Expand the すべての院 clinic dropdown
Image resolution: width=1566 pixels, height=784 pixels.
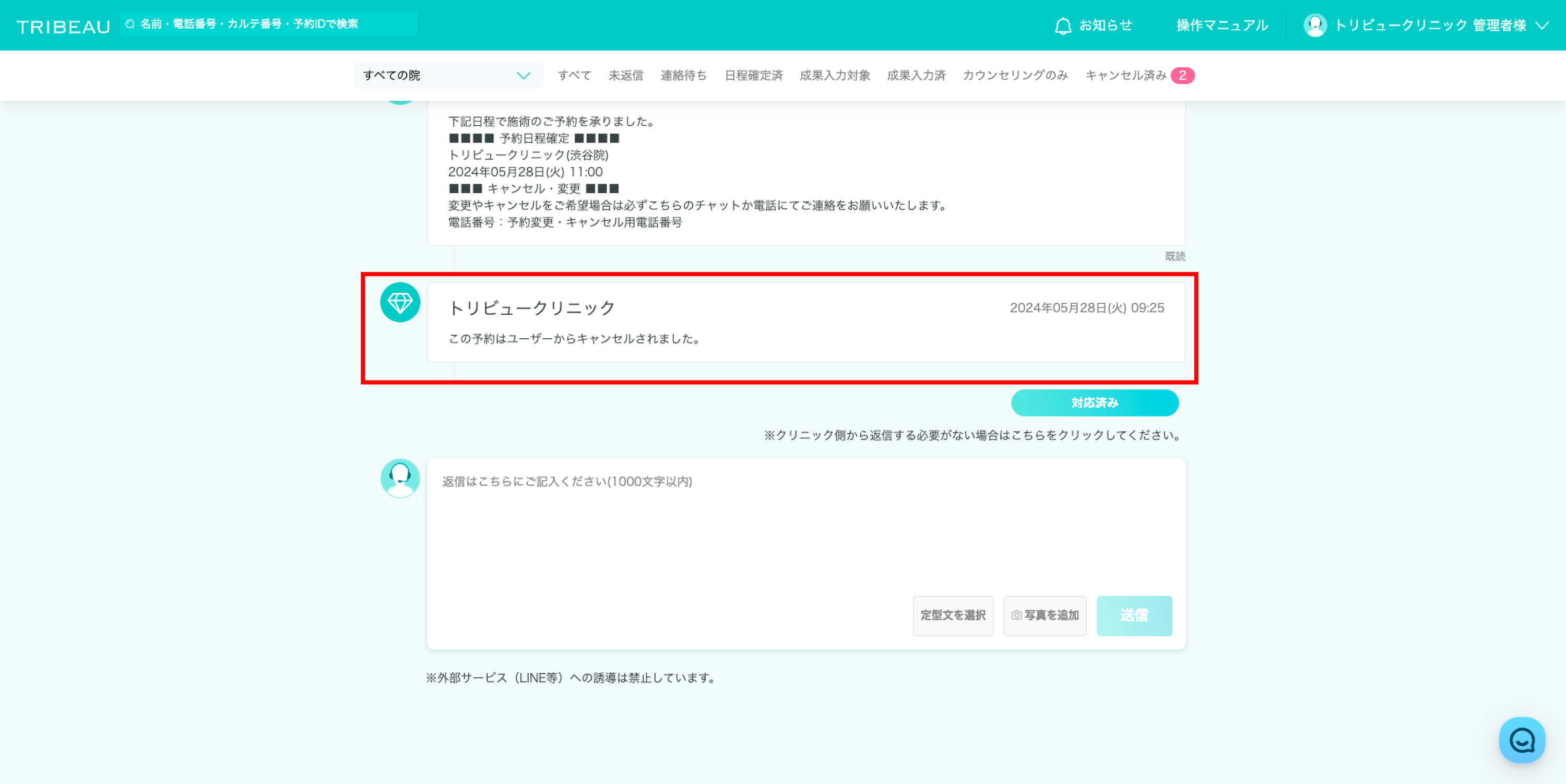(x=448, y=75)
